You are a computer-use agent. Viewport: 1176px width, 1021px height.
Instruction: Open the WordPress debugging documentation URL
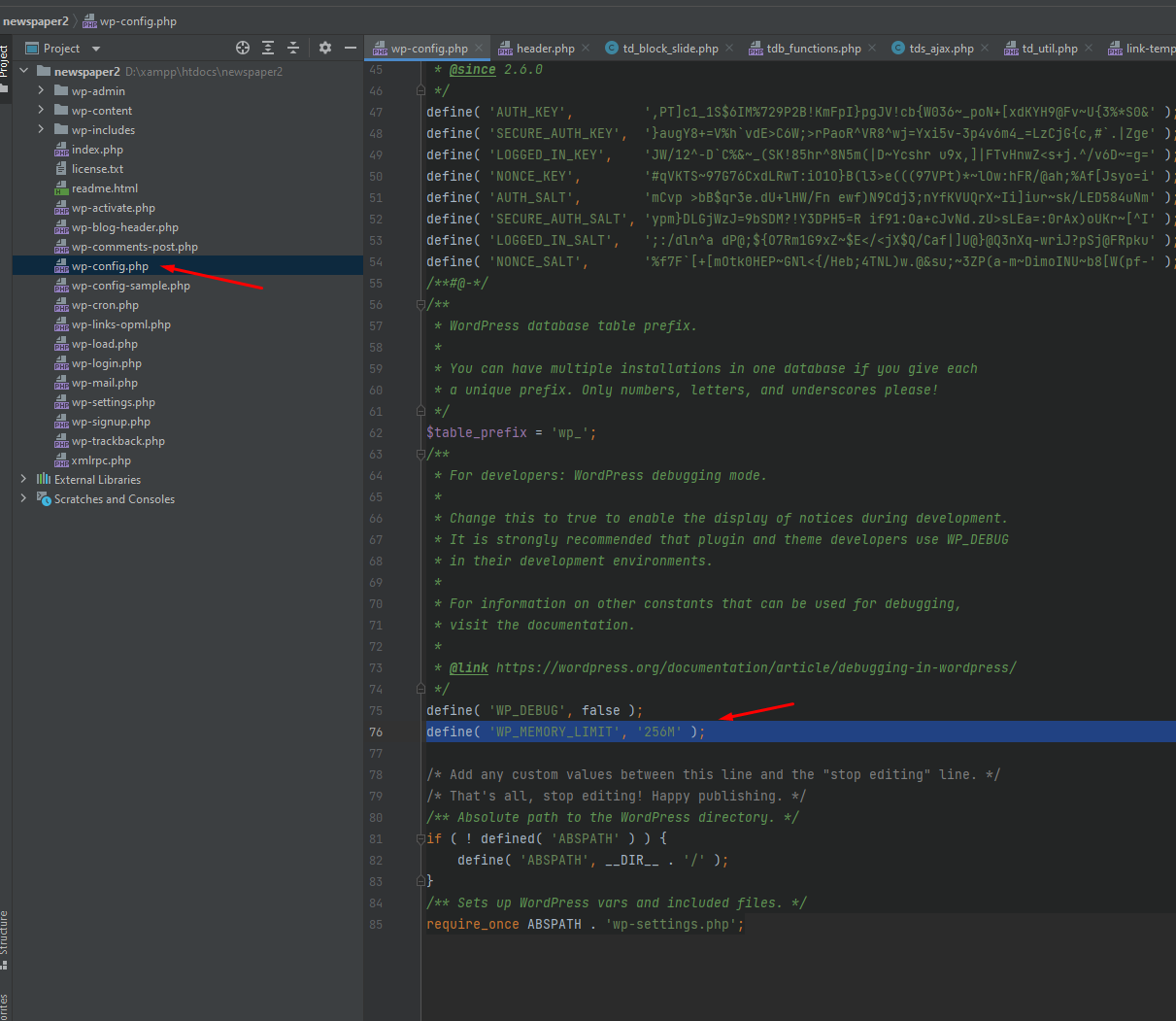[756, 667]
